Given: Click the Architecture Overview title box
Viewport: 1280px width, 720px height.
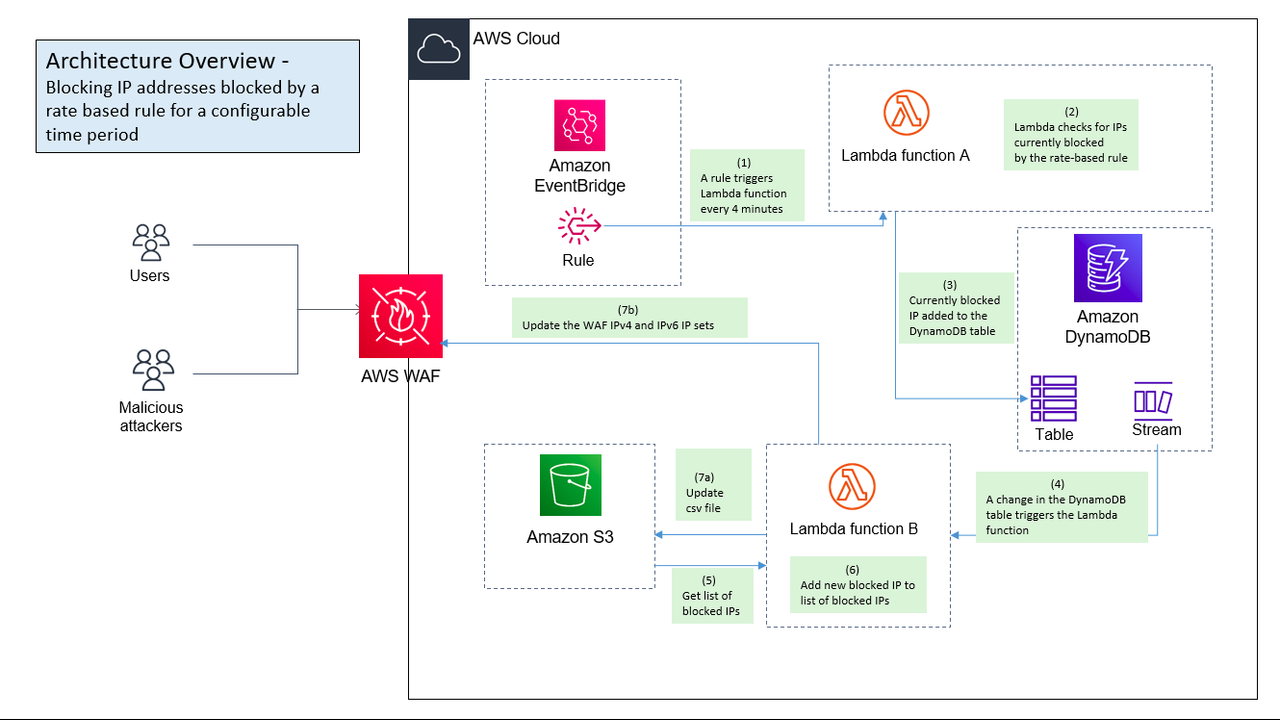Looking at the screenshot, I should (x=198, y=96).
